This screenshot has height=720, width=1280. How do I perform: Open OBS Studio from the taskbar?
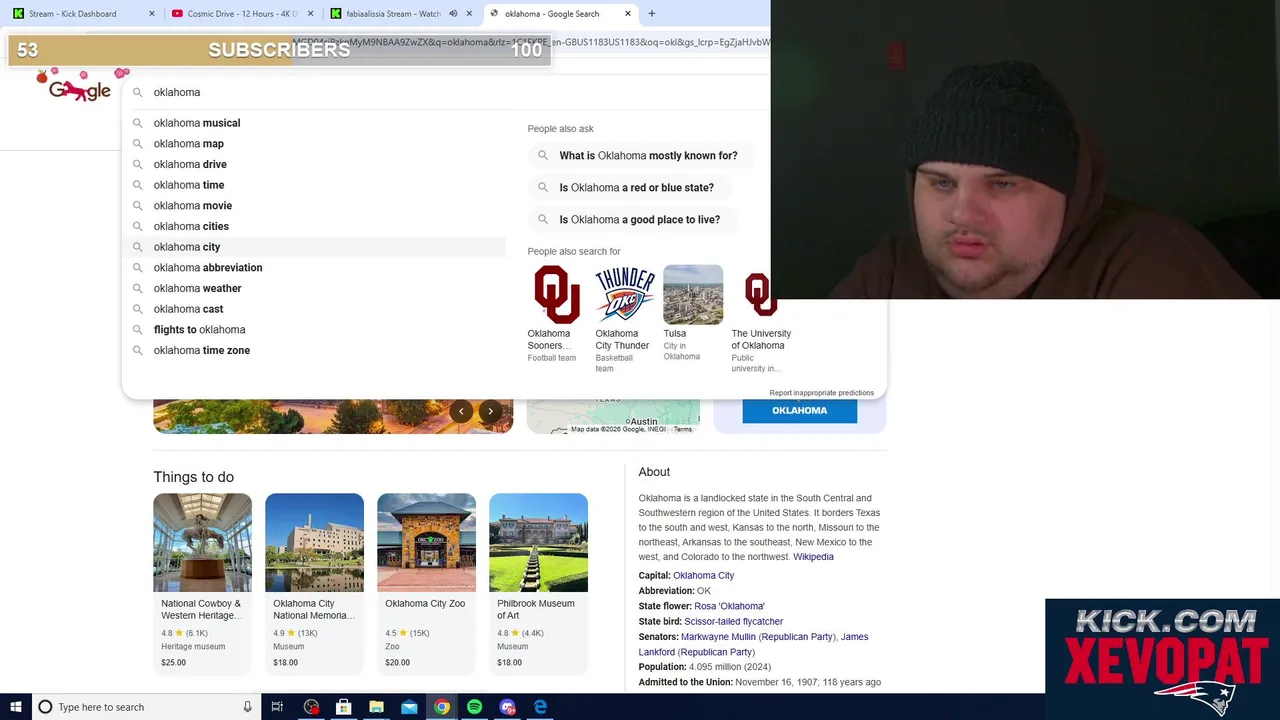coord(311,707)
